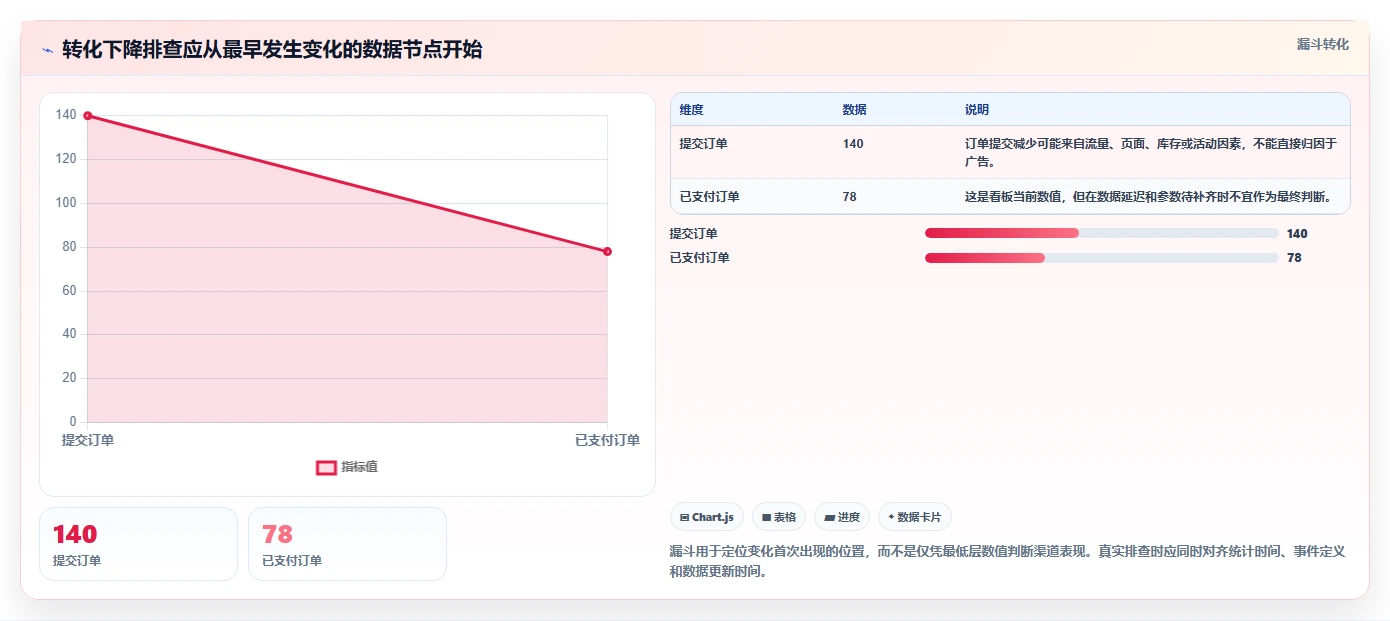Click the 80 y-axis tick label
This screenshot has width=1390, height=621.
(69, 247)
